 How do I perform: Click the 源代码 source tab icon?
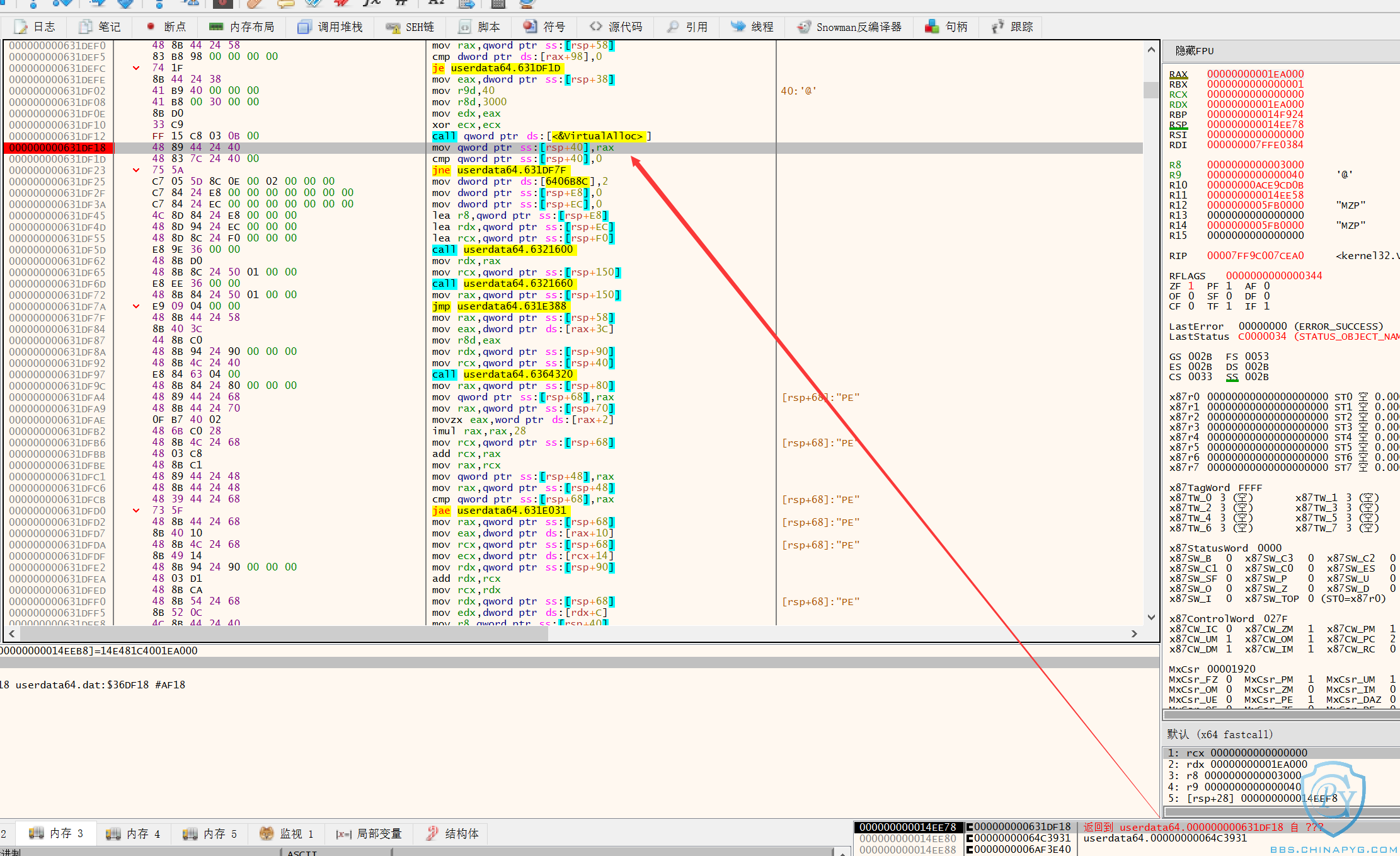595,27
